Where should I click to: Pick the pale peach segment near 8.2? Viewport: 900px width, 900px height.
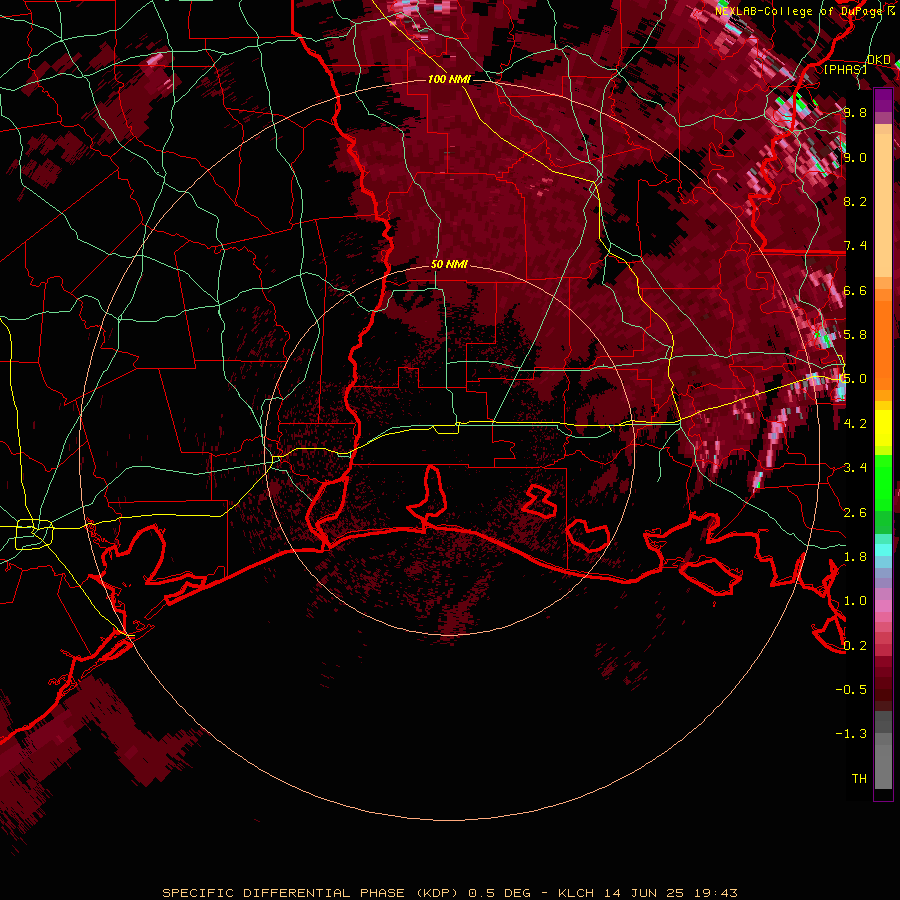(x=883, y=207)
